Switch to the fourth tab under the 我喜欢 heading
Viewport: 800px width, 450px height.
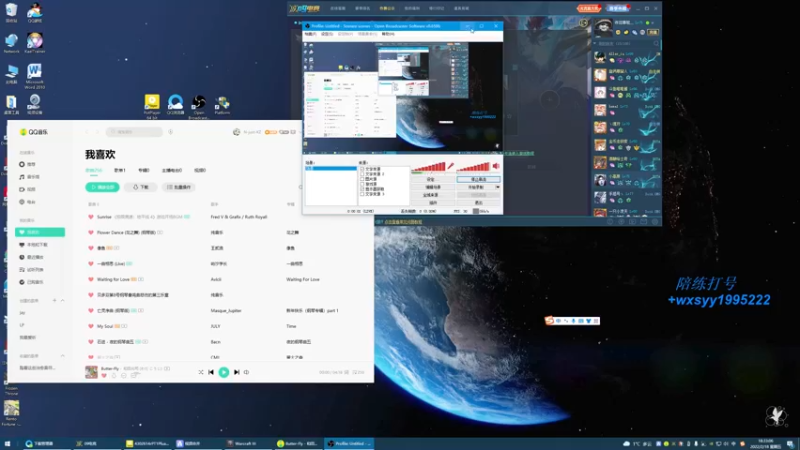(172, 170)
